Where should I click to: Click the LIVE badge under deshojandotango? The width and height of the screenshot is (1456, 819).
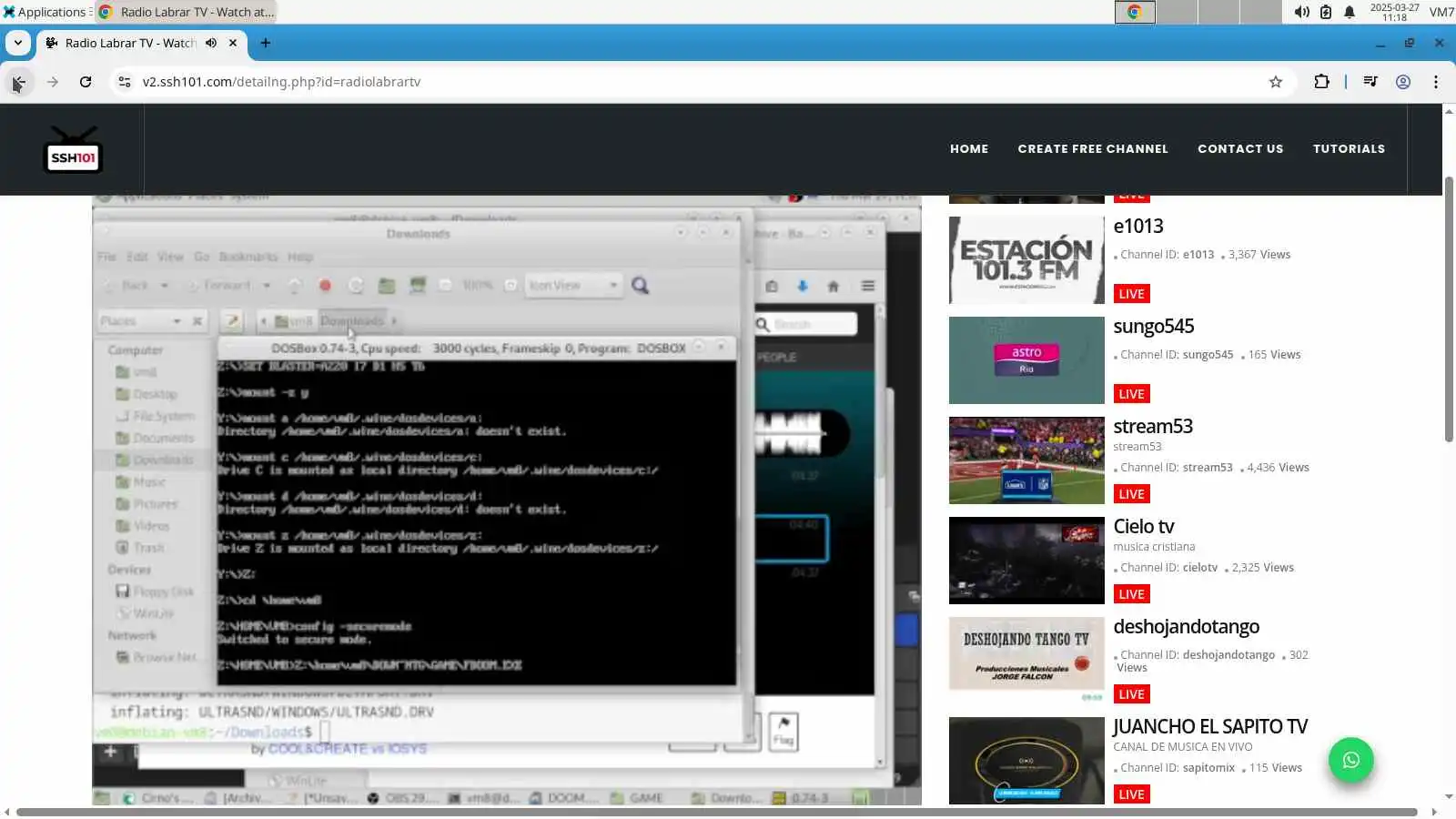[x=1131, y=694]
